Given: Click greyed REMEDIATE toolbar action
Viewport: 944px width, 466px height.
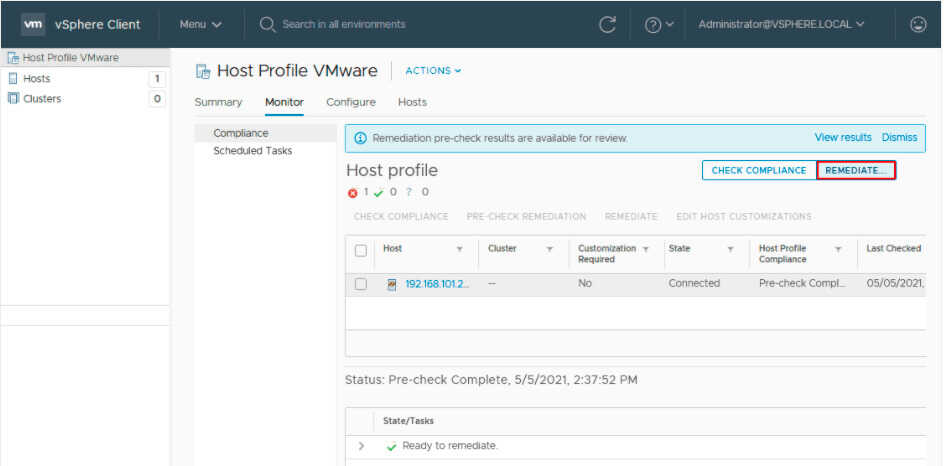Looking at the screenshot, I should pos(631,216).
